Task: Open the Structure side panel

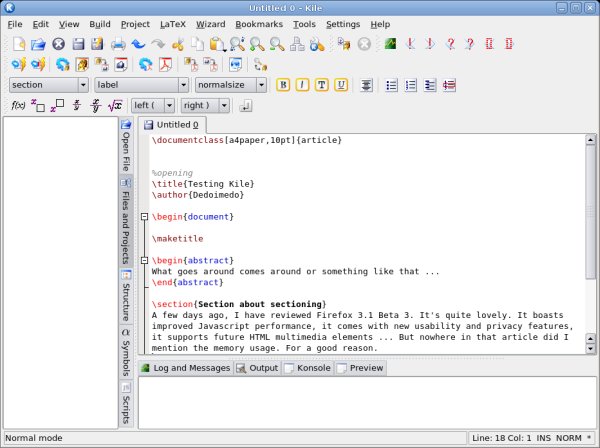Action: tap(126, 295)
